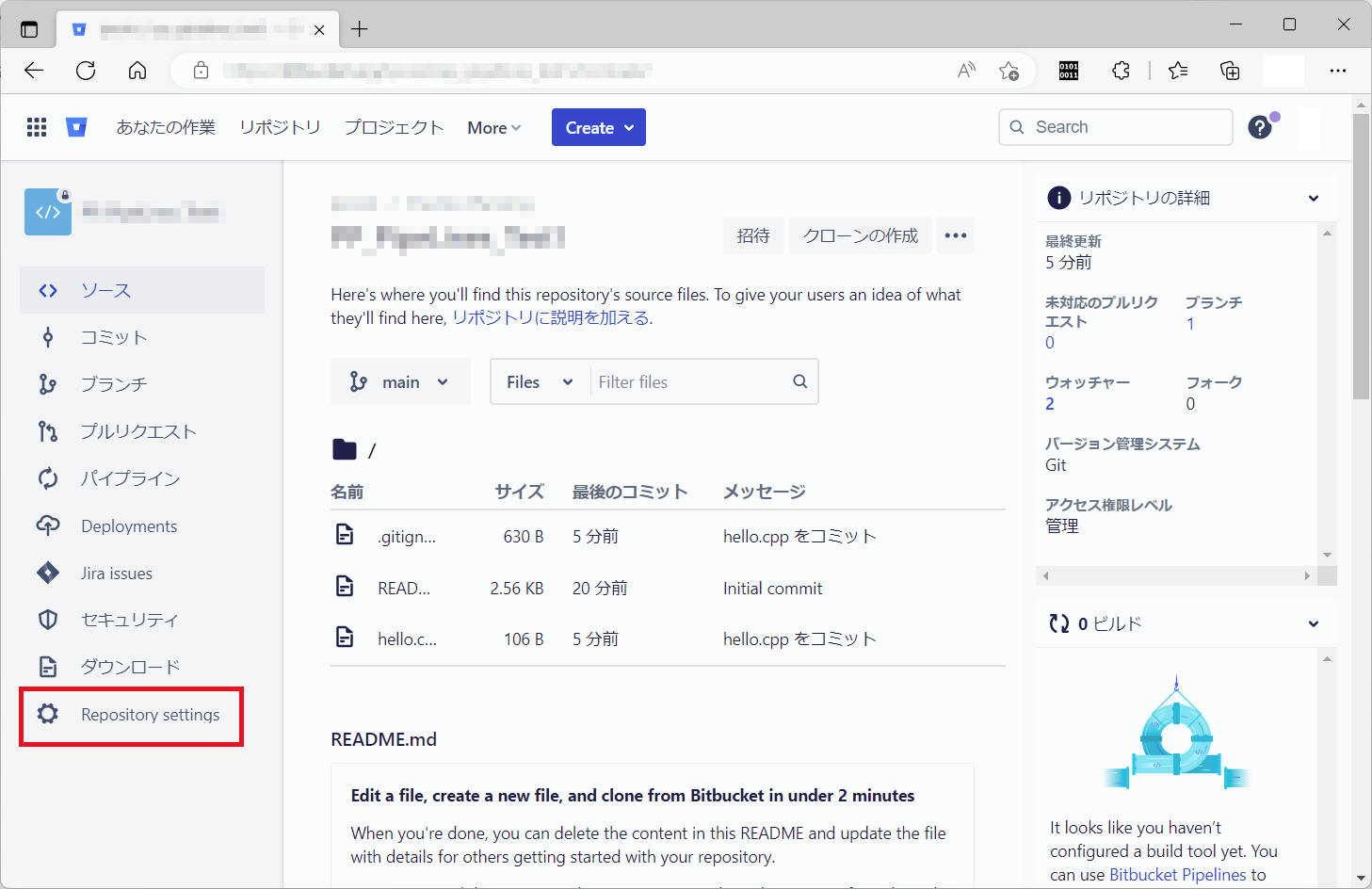Screen dimensions: 1372x889
Task: Expand the Files type dropdown
Action: pos(539,381)
